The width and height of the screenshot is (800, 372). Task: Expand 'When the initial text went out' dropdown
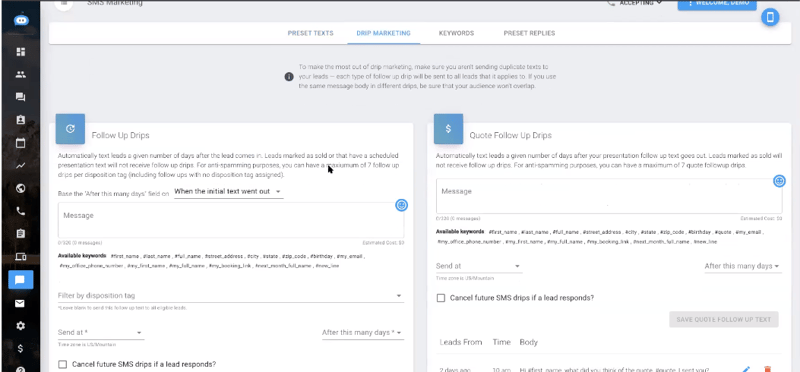(229, 192)
